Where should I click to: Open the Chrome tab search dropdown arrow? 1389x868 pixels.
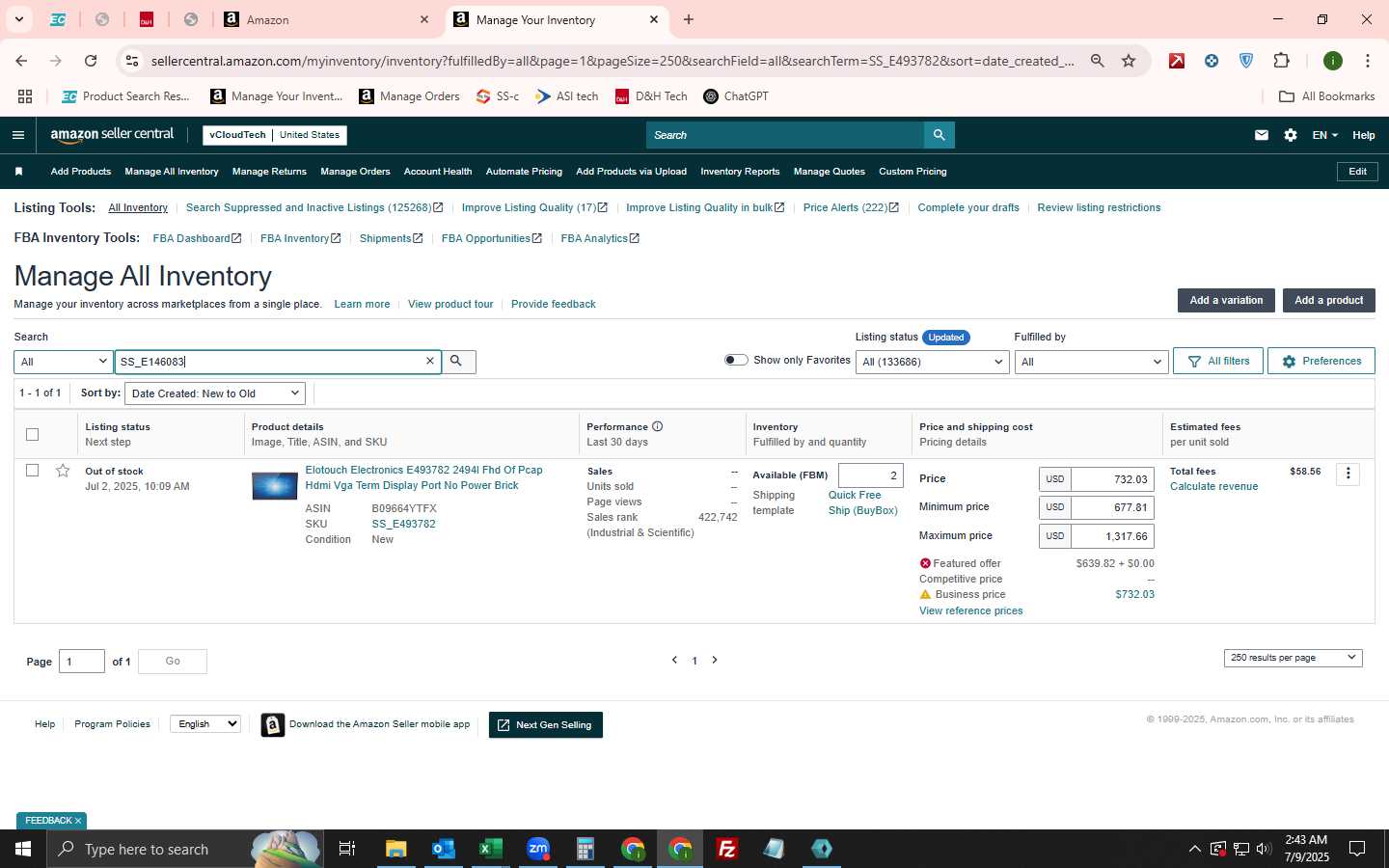pyautogui.click(x=18, y=19)
